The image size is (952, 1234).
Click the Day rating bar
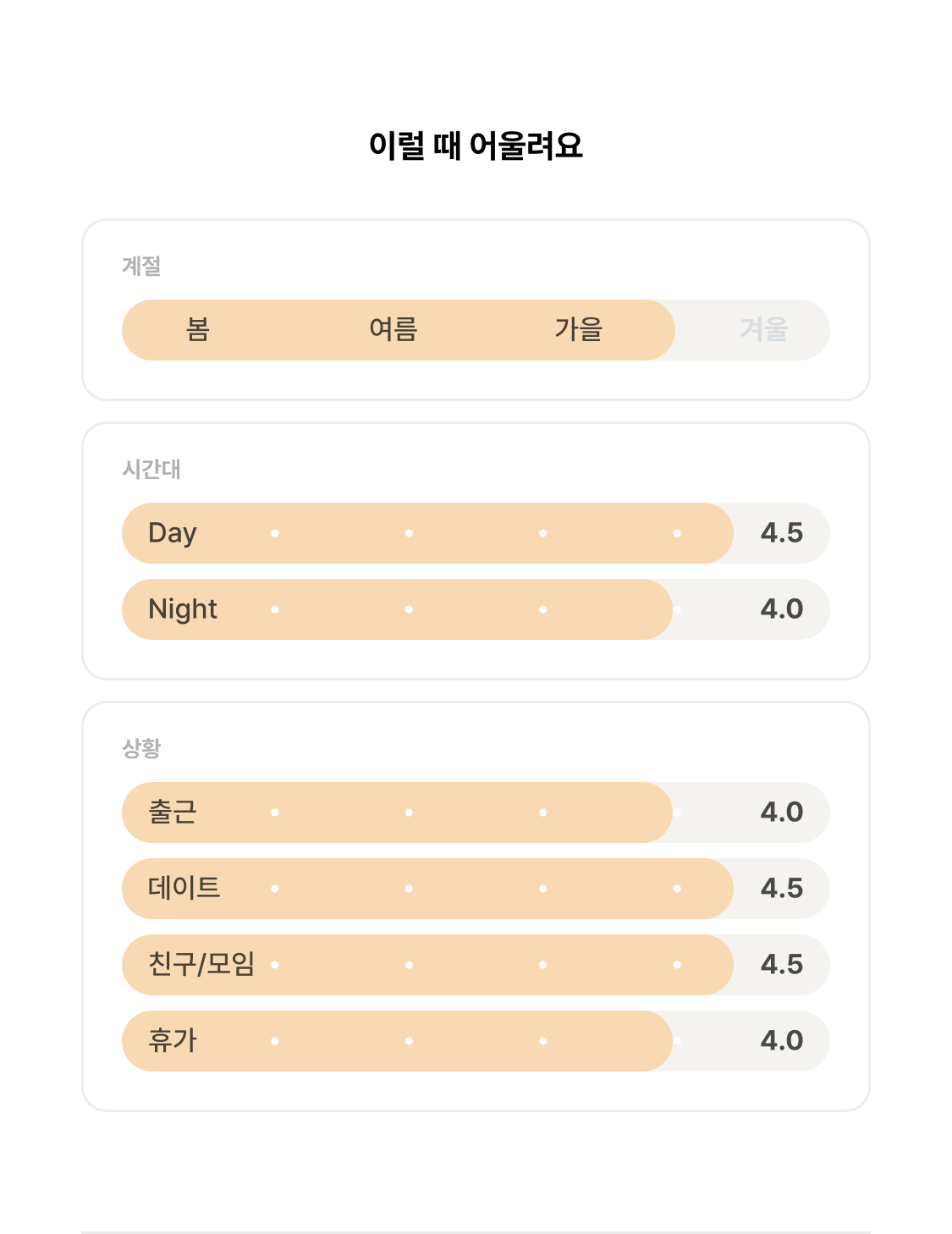tap(476, 533)
